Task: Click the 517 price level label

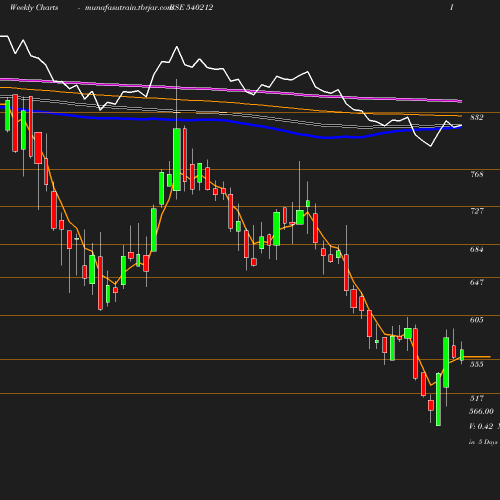Action: coord(477,398)
